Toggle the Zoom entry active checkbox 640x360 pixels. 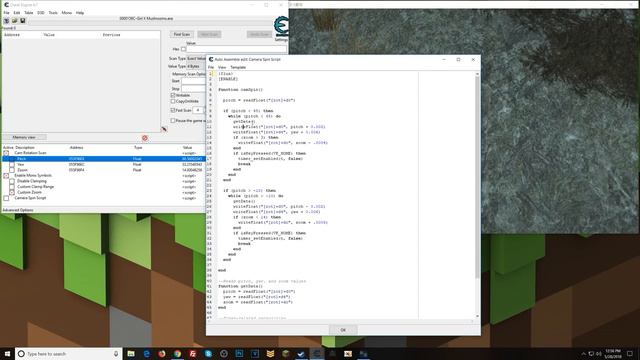click(12, 170)
